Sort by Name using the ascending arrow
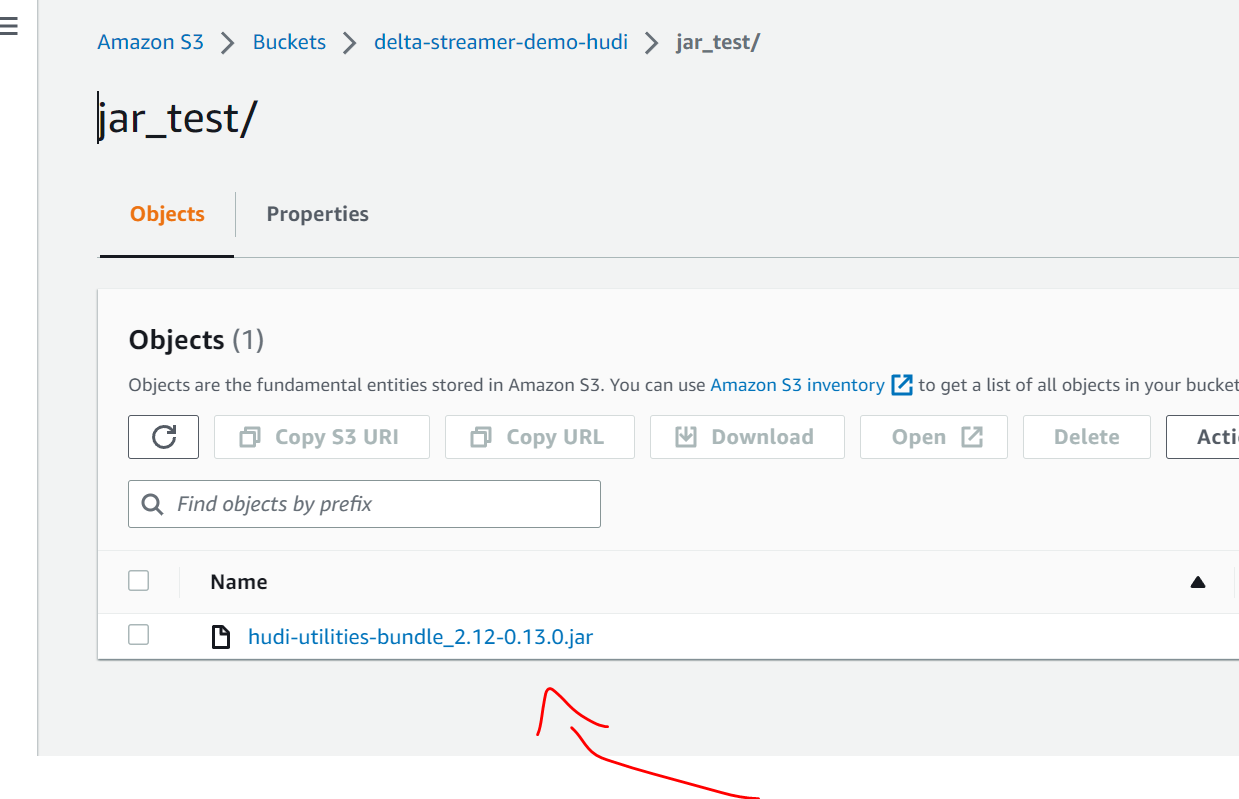This screenshot has width=1239, height=799. coord(1198,582)
